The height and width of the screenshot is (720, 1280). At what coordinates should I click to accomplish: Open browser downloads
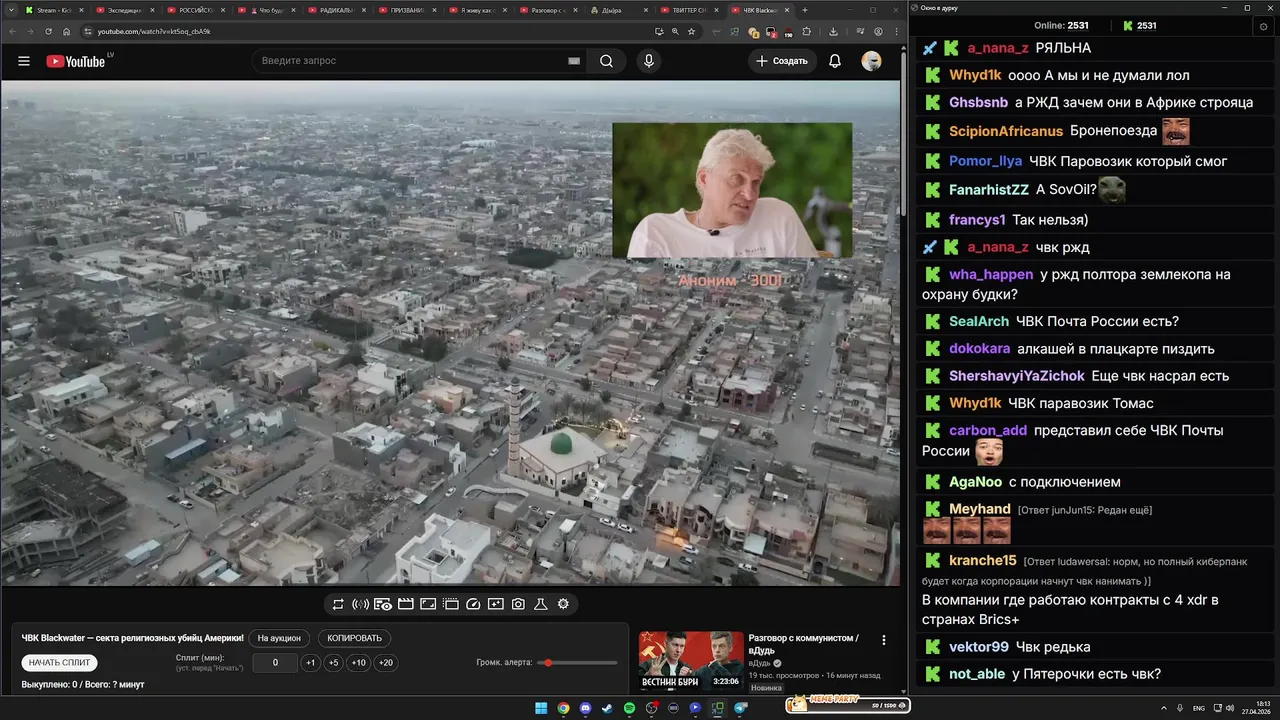pyautogui.click(x=833, y=31)
